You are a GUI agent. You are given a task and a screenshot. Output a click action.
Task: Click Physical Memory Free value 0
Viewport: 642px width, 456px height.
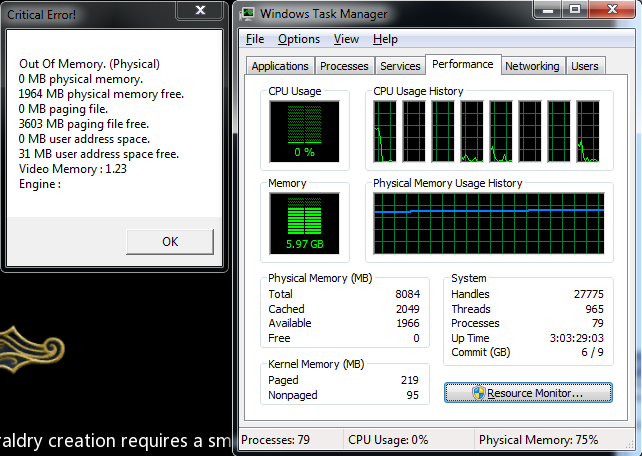click(x=416, y=338)
